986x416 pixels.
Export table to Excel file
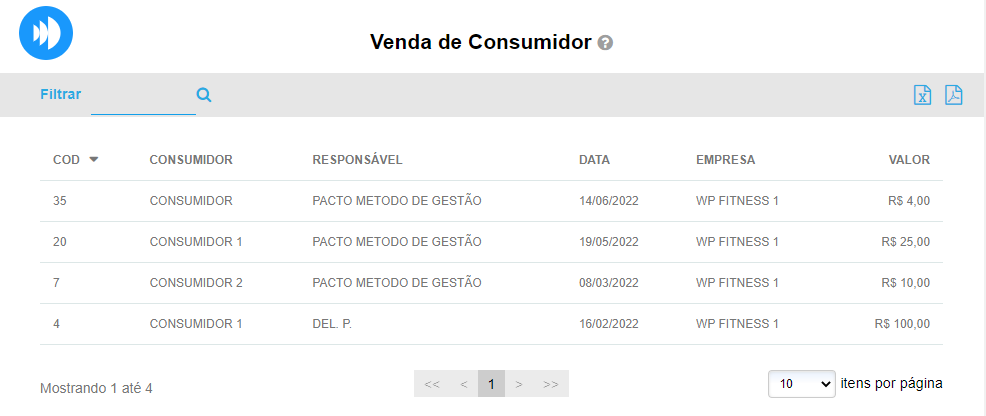point(922,95)
